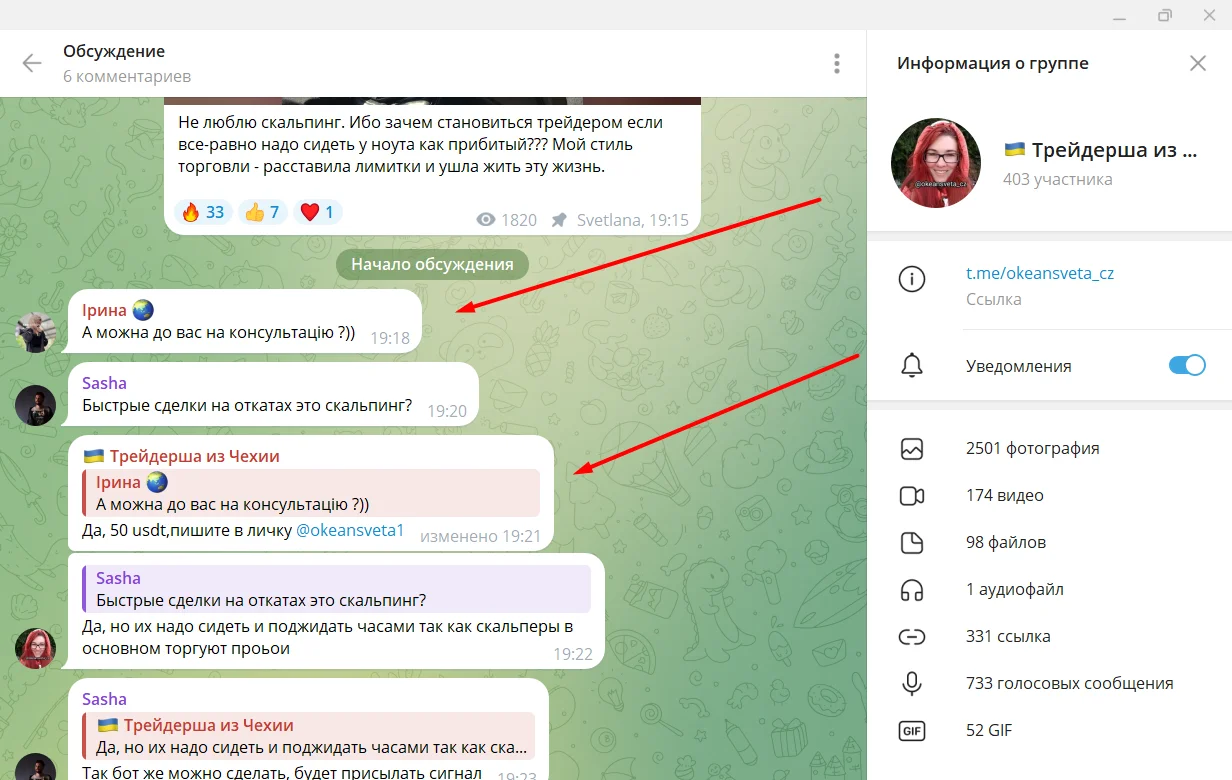Jump to quoted Ірина message in reply
The height and width of the screenshot is (780, 1232).
(311, 493)
